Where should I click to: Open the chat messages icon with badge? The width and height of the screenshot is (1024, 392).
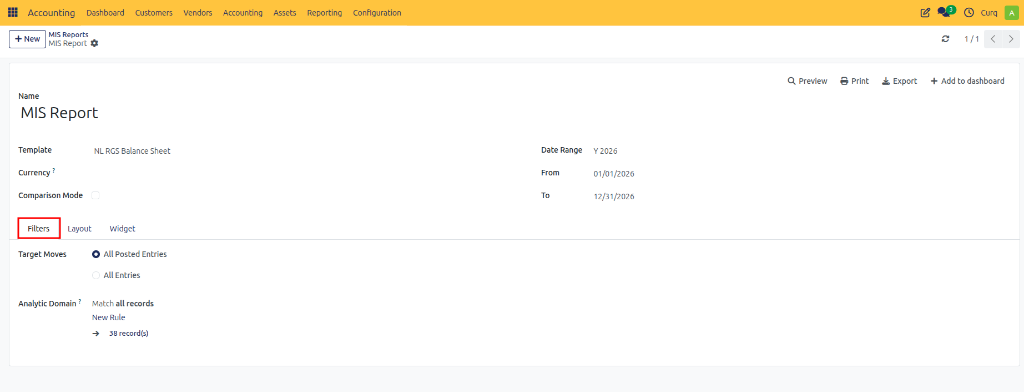[x=946, y=12]
